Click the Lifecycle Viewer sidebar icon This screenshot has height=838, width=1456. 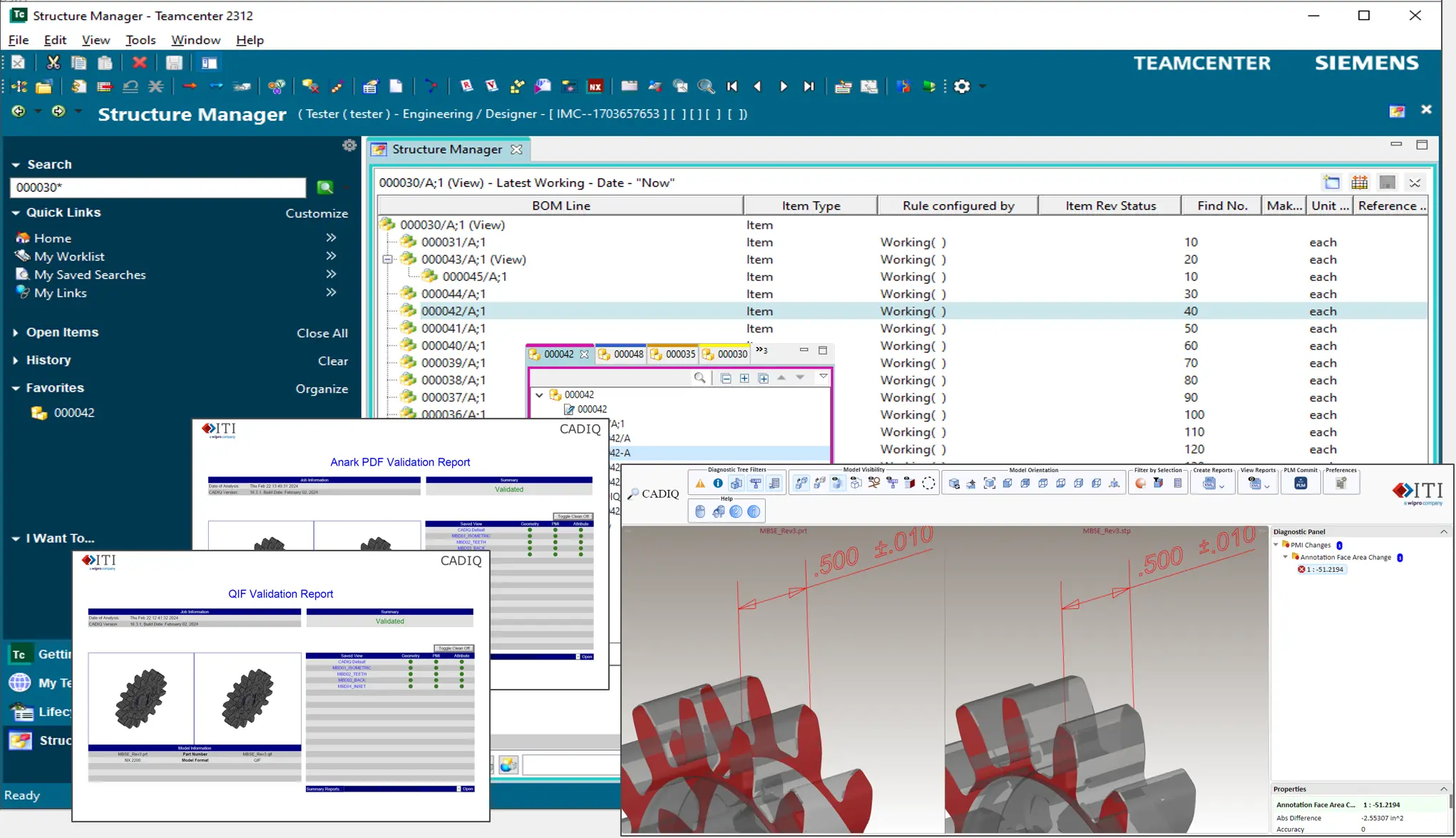(21, 711)
